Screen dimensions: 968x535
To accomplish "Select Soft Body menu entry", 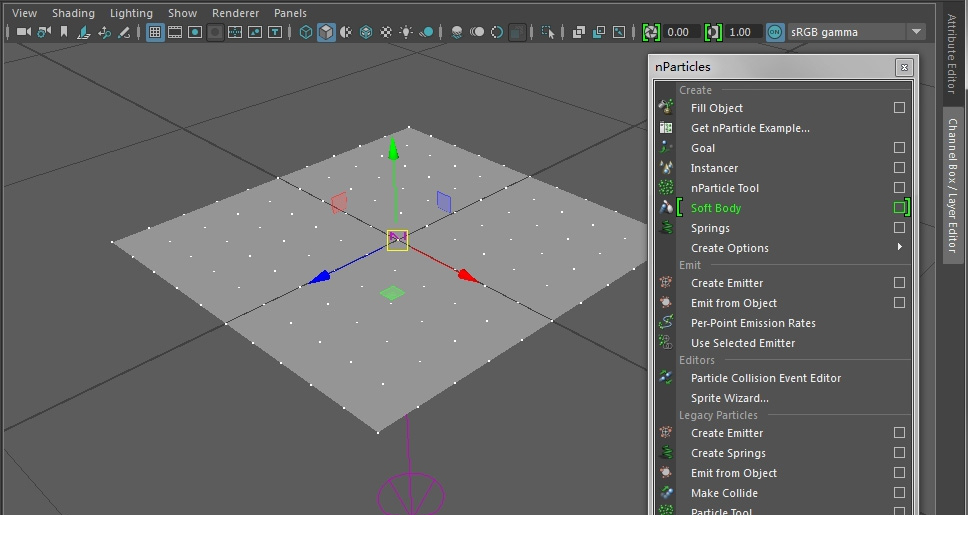I will [x=716, y=208].
